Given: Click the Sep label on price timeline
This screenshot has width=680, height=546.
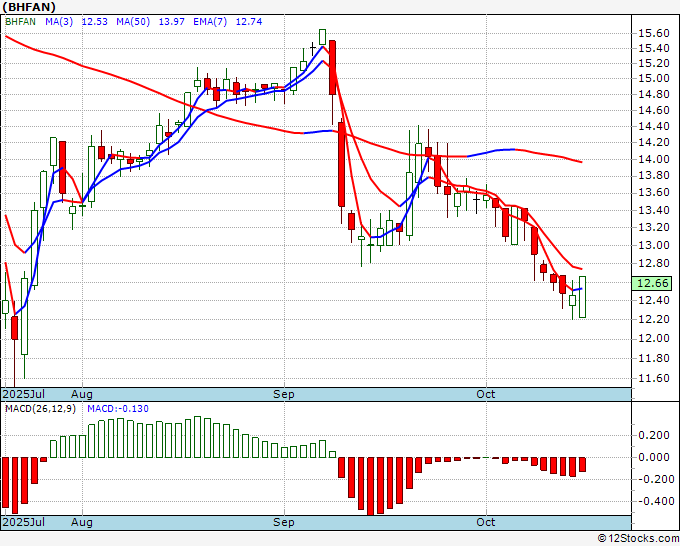Looking at the screenshot, I should tap(285, 394).
